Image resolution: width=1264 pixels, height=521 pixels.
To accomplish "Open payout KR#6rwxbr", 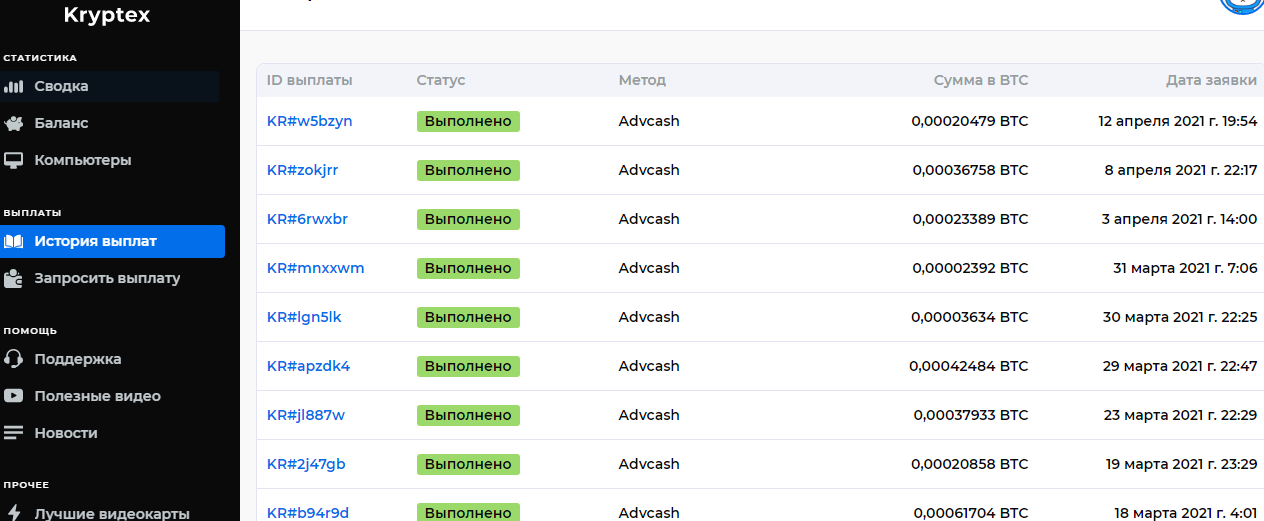I will pyautogui.click(x=307, y=219).
